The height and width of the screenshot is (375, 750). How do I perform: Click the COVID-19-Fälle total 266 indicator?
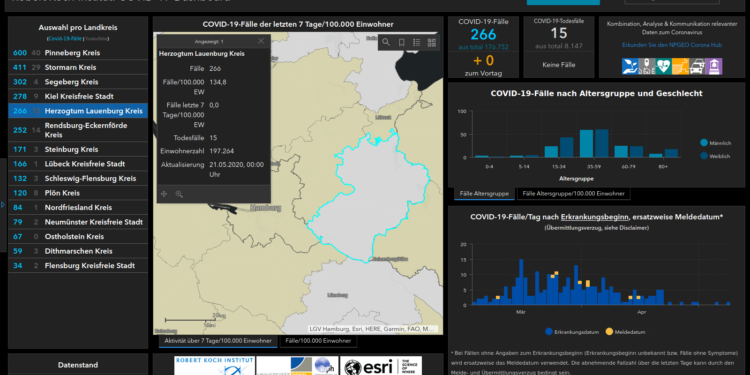483,34
